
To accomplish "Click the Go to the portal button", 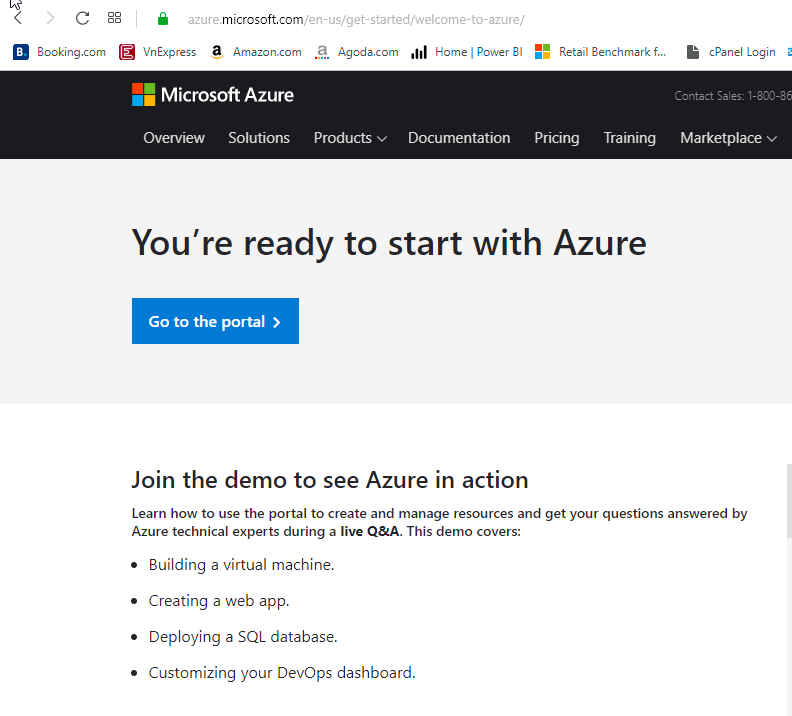I will click(215, 321).
